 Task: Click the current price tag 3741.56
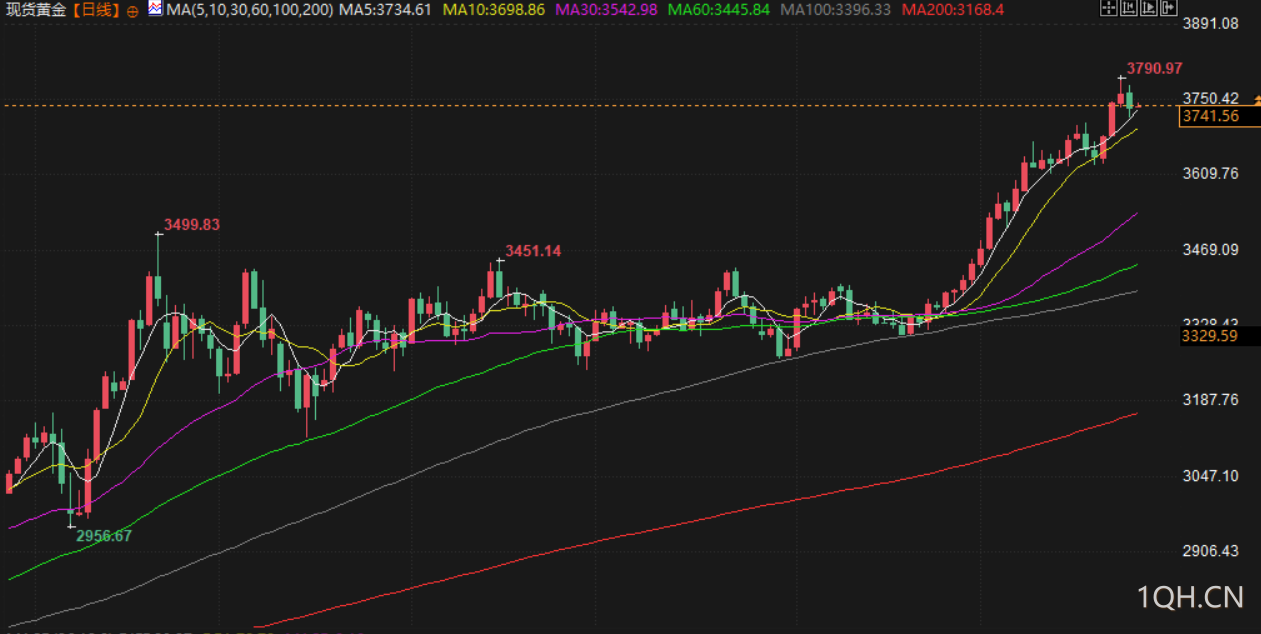pyautogui.click(x=1210, y=116)
